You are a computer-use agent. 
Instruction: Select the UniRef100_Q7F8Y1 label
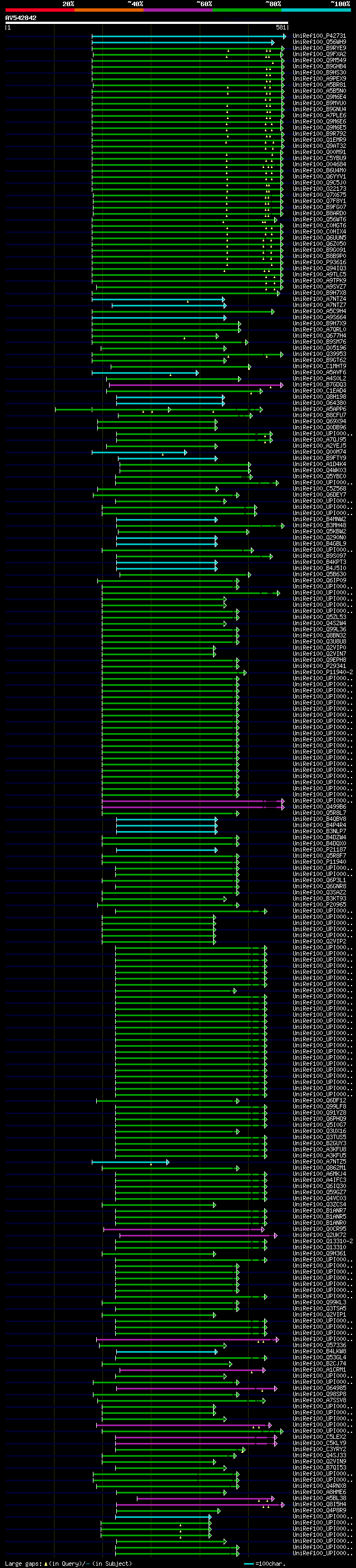point(319,201)
